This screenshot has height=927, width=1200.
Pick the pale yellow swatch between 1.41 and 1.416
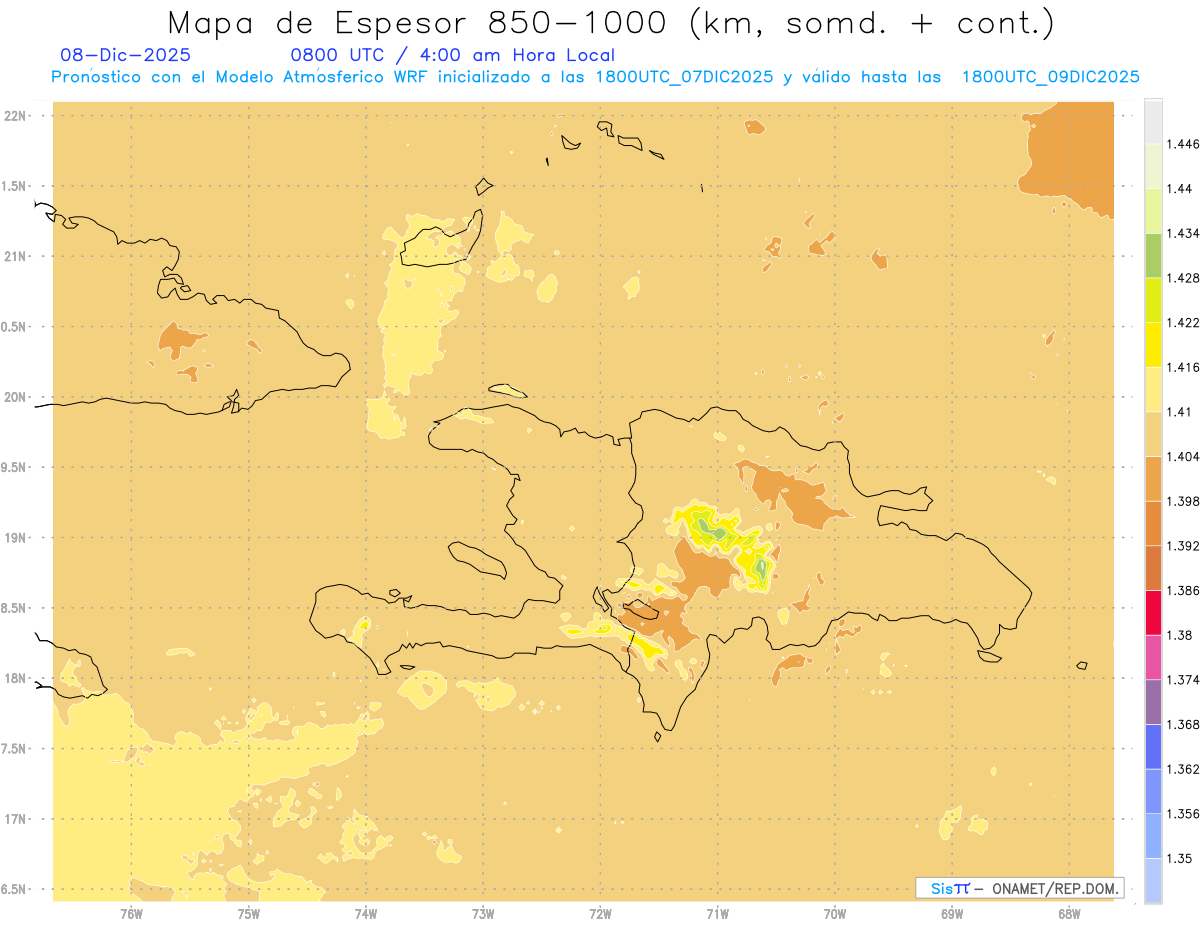coord(1153,389)
